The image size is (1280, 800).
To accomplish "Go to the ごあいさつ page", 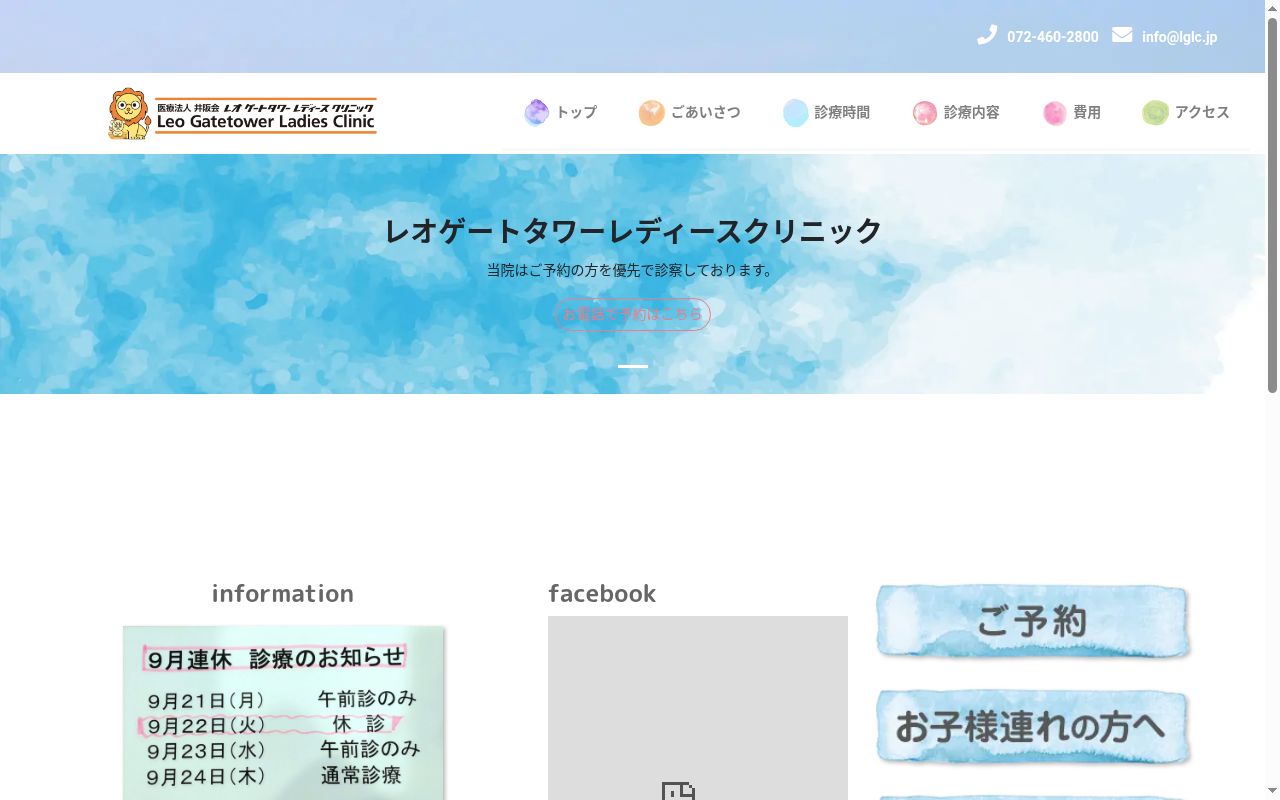I will point(705,113).
